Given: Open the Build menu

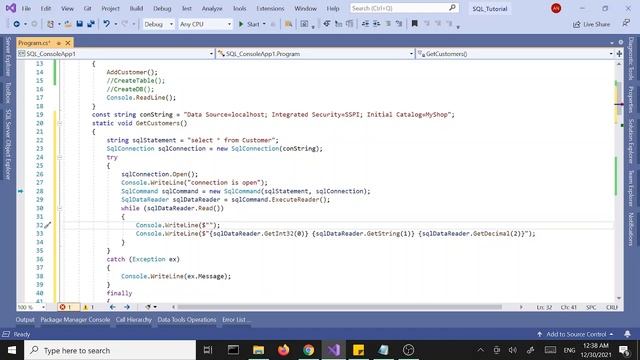Looking at the screenshot, I should (136, 8).
